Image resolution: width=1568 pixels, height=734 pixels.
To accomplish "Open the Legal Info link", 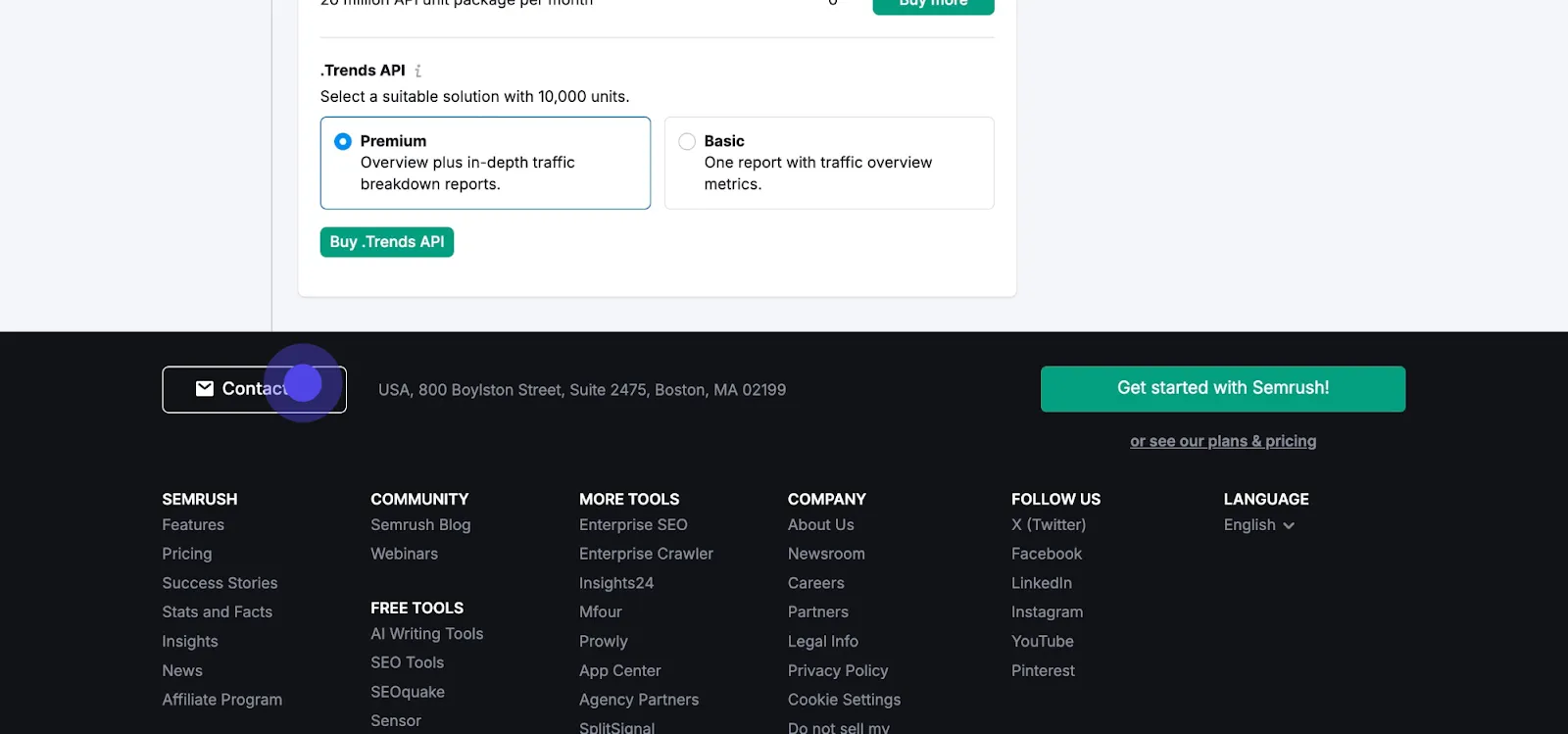I will coord(823,641).
